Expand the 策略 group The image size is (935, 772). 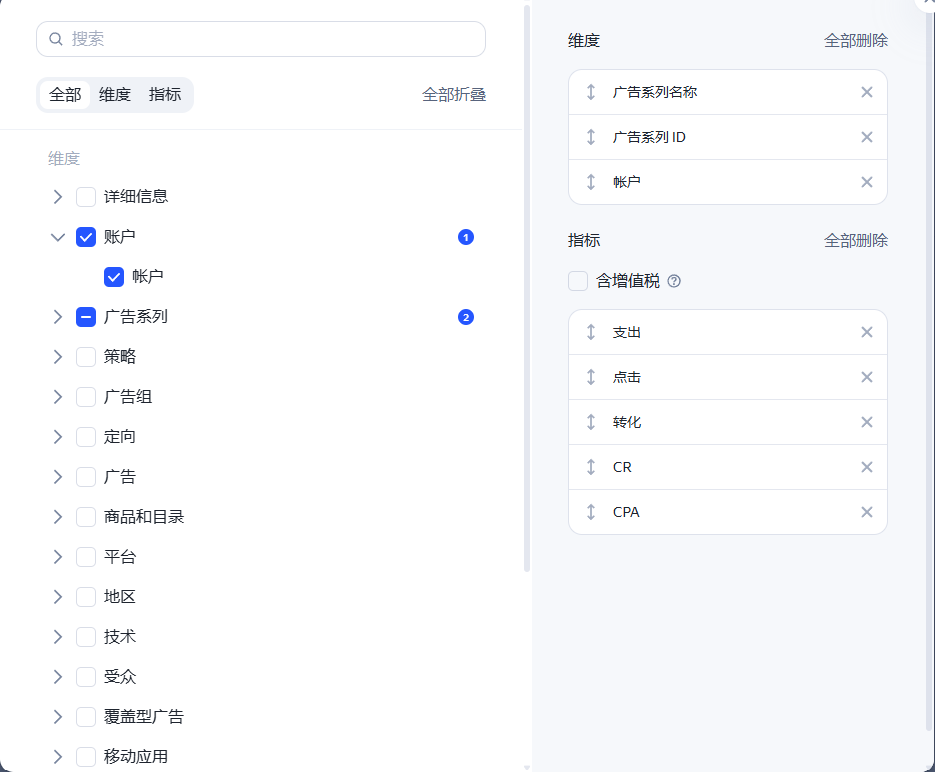(58, 357)
